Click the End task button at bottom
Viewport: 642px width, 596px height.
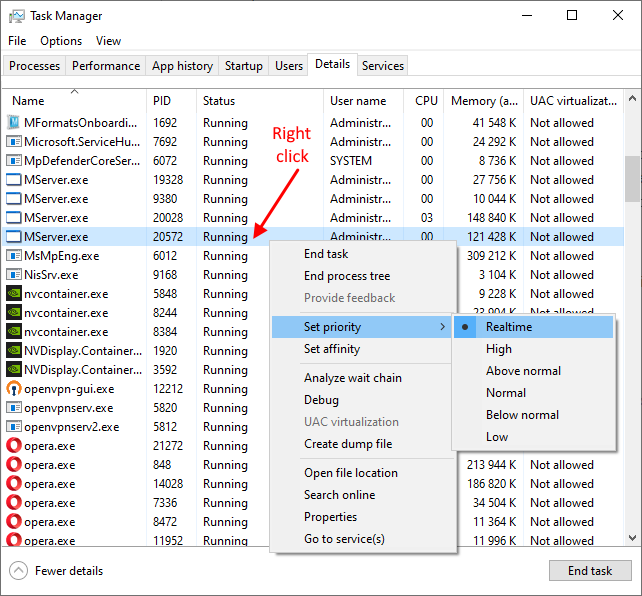(590, 571)
